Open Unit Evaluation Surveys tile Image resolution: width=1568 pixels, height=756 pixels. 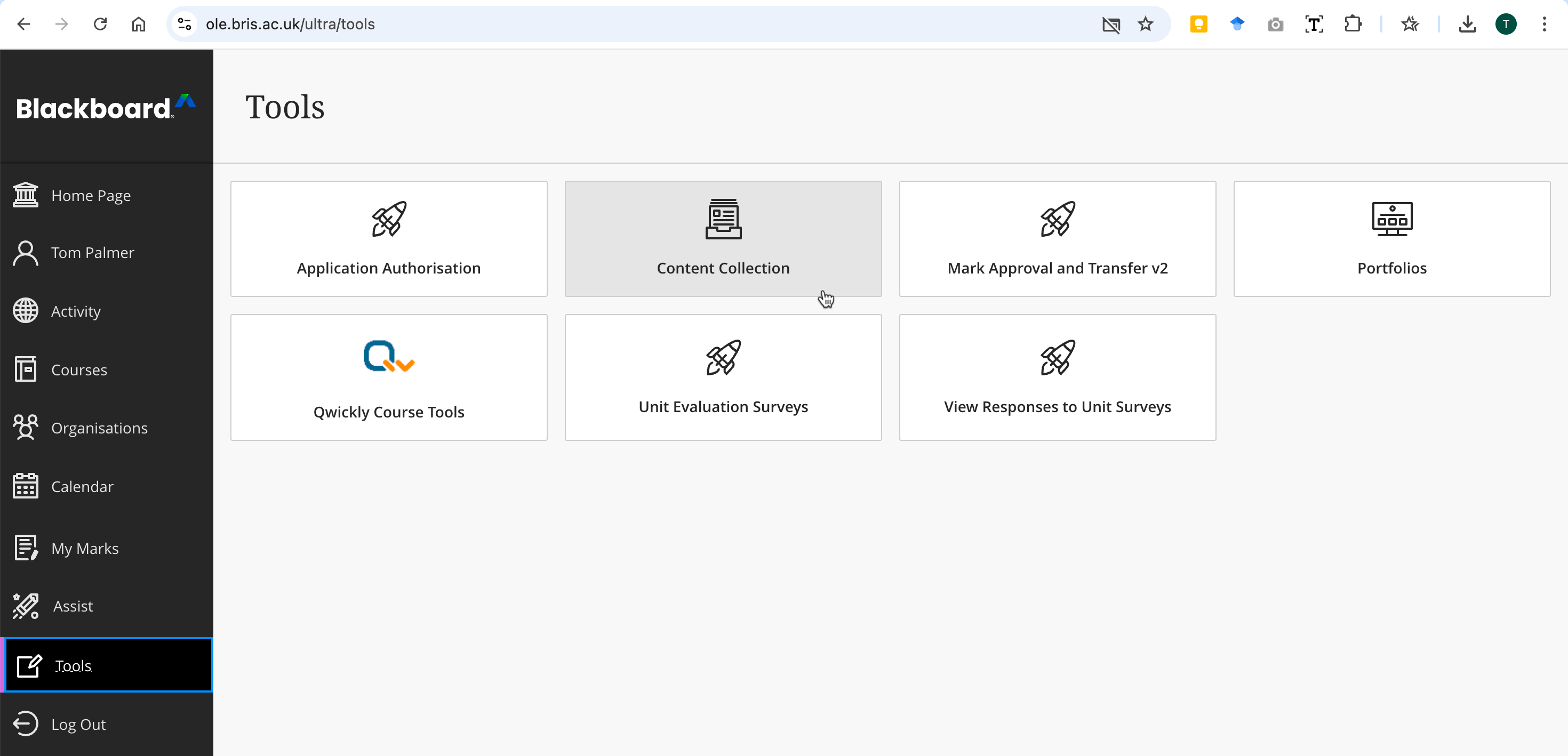(723, 377)
